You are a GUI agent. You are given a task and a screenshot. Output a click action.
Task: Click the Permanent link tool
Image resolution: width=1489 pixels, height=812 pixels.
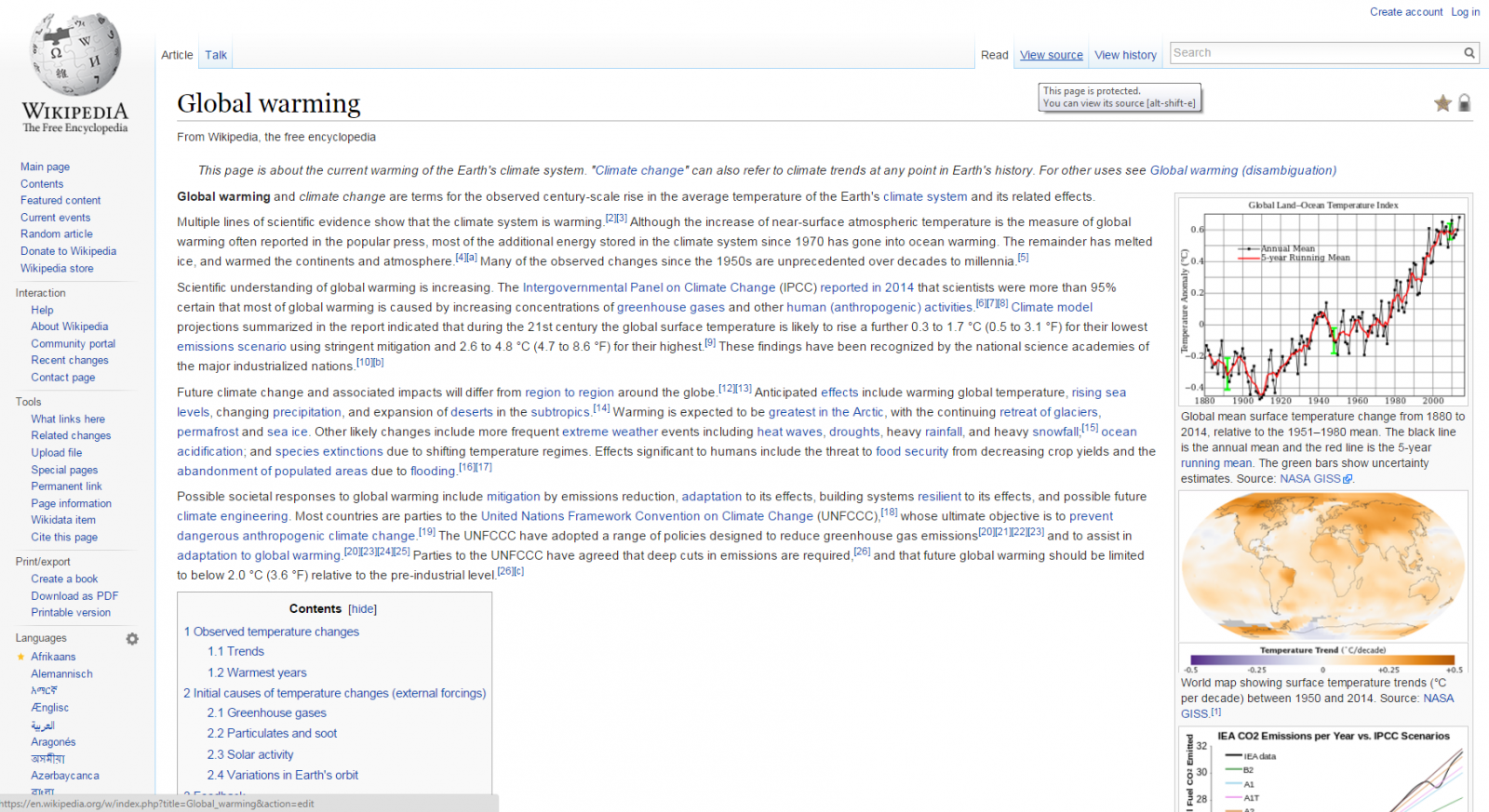[x=67, y=486]
